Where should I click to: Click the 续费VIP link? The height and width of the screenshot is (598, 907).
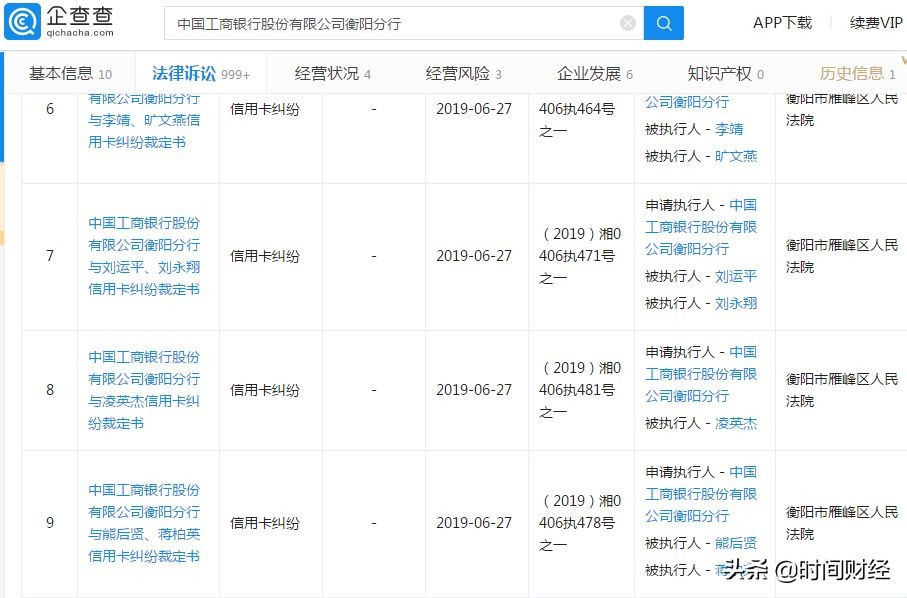point(875,22)
